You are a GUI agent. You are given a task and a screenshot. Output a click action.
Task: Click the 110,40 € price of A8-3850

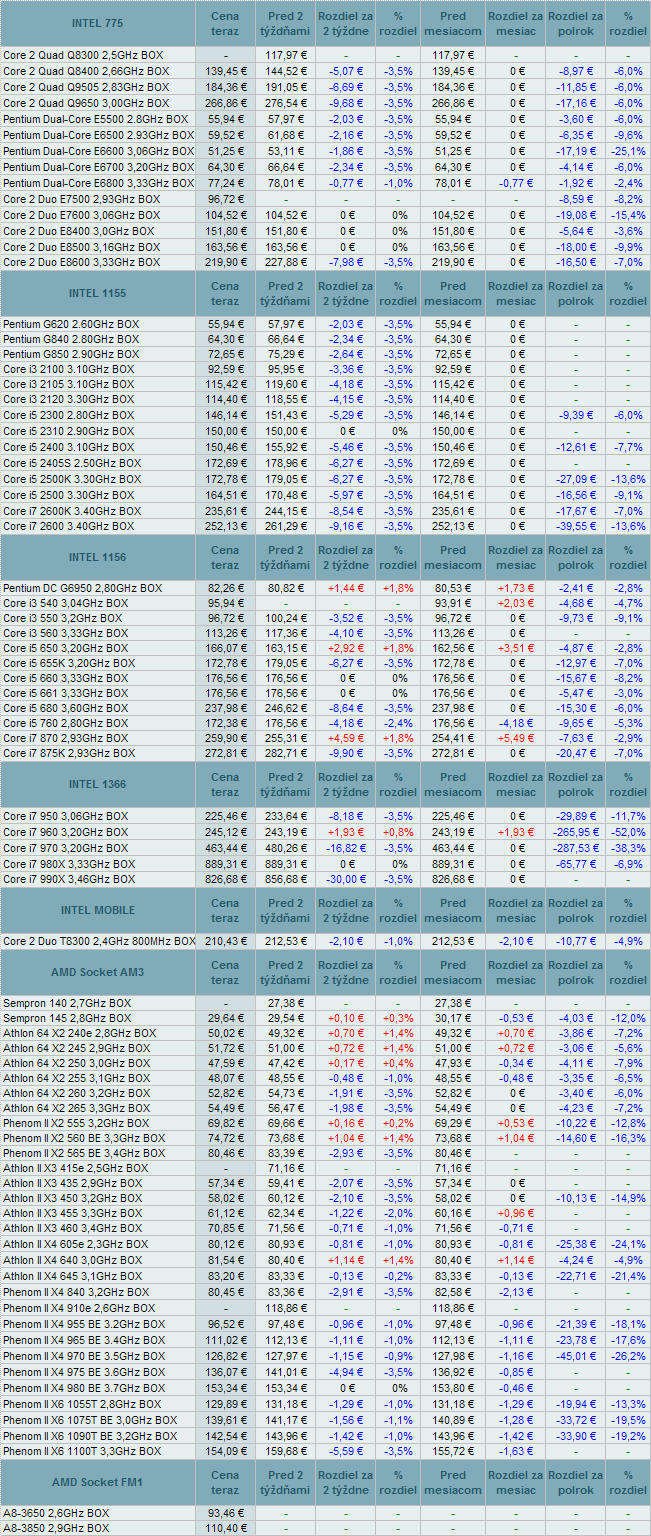pos(225,1528)
